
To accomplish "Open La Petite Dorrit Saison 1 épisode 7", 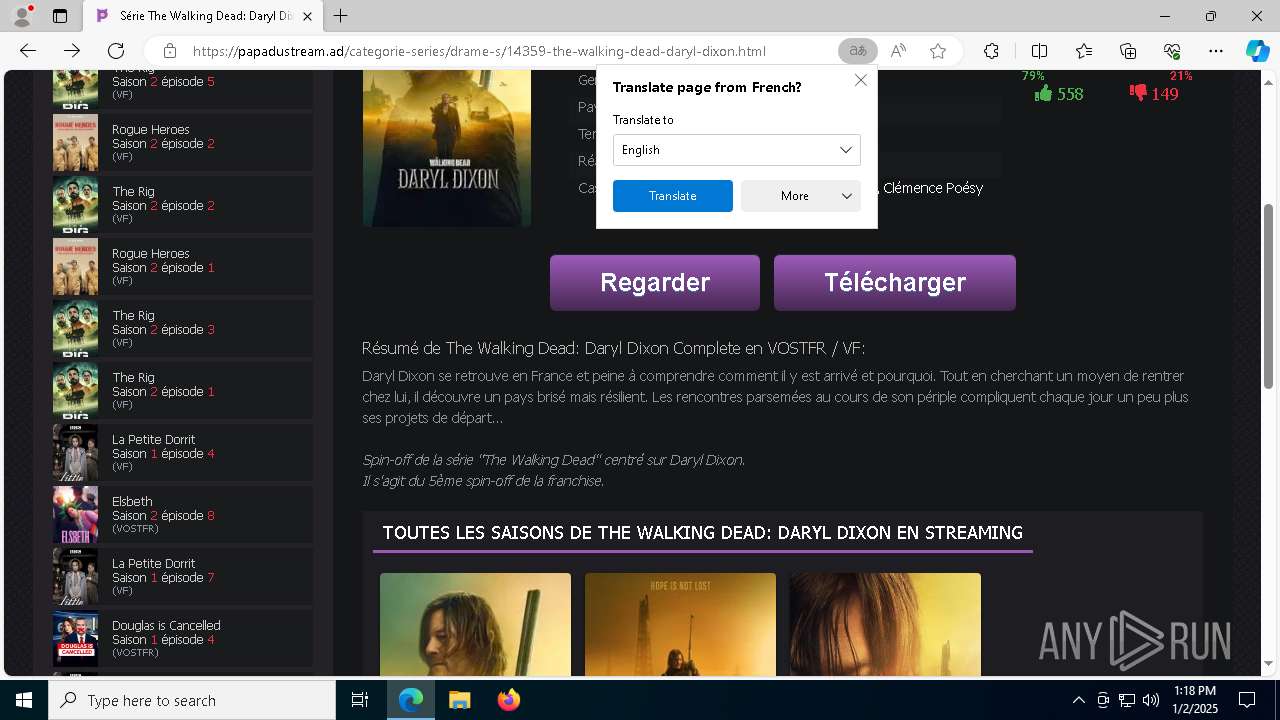I will point(182,577).
